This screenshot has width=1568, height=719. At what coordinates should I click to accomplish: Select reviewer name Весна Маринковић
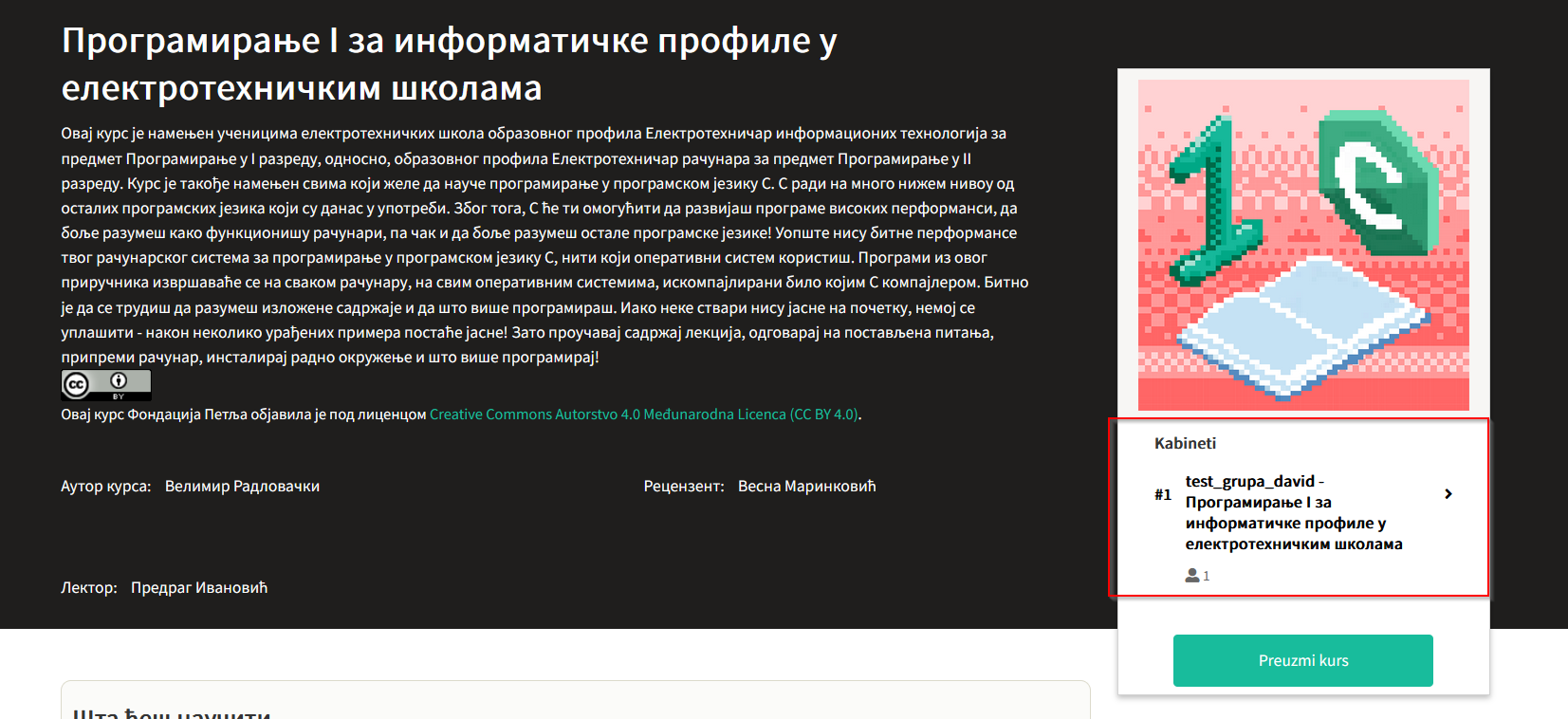tap(806, 487)
